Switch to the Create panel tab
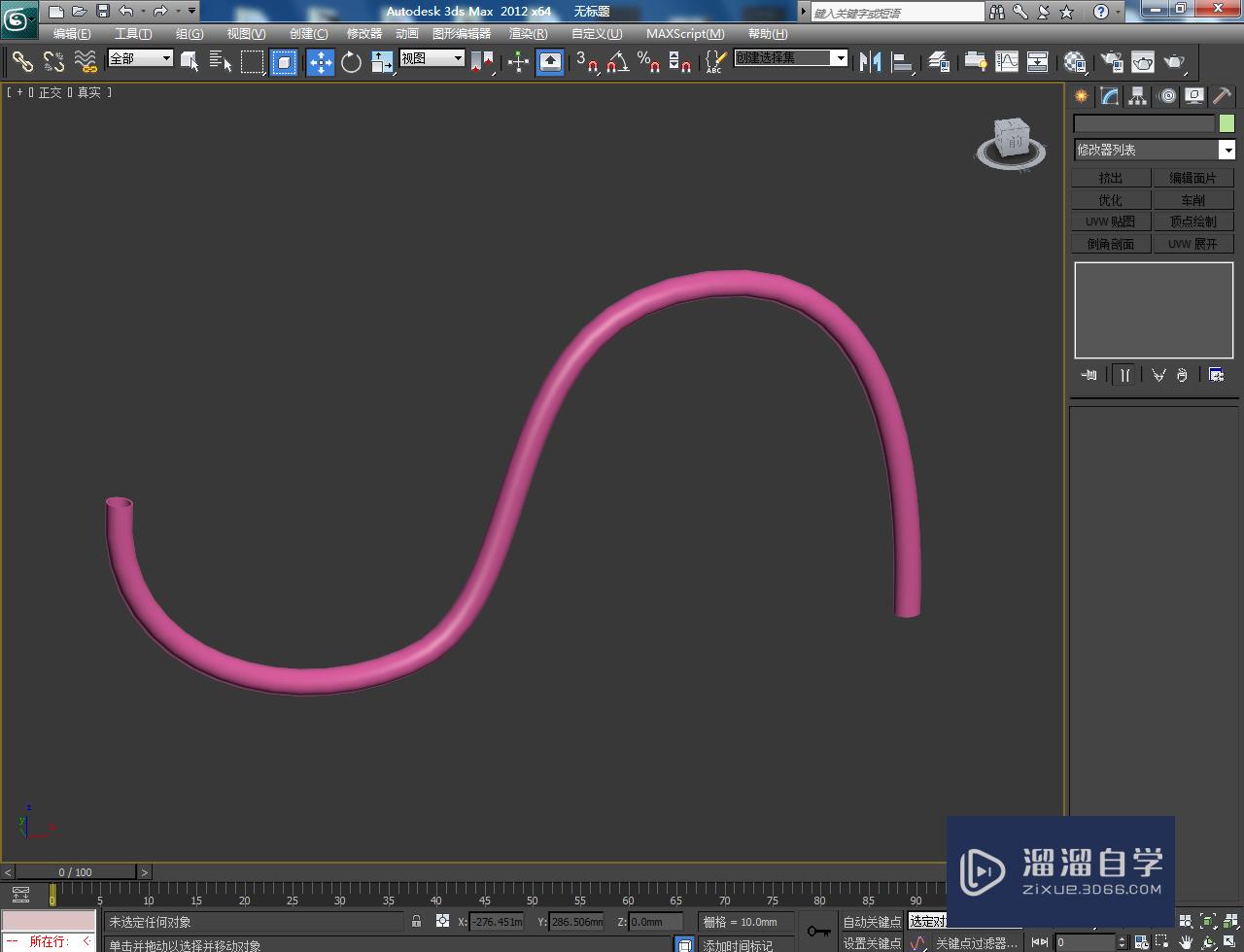The image size is (1244, 952). click(1081, 96)
